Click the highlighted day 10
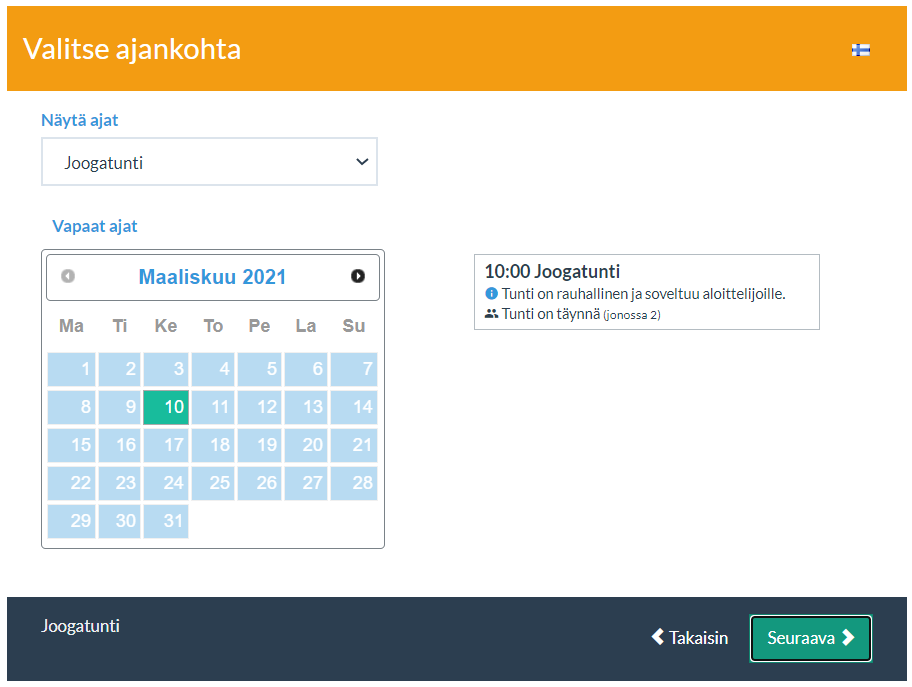Screen dimensions: 912x687 166,407
